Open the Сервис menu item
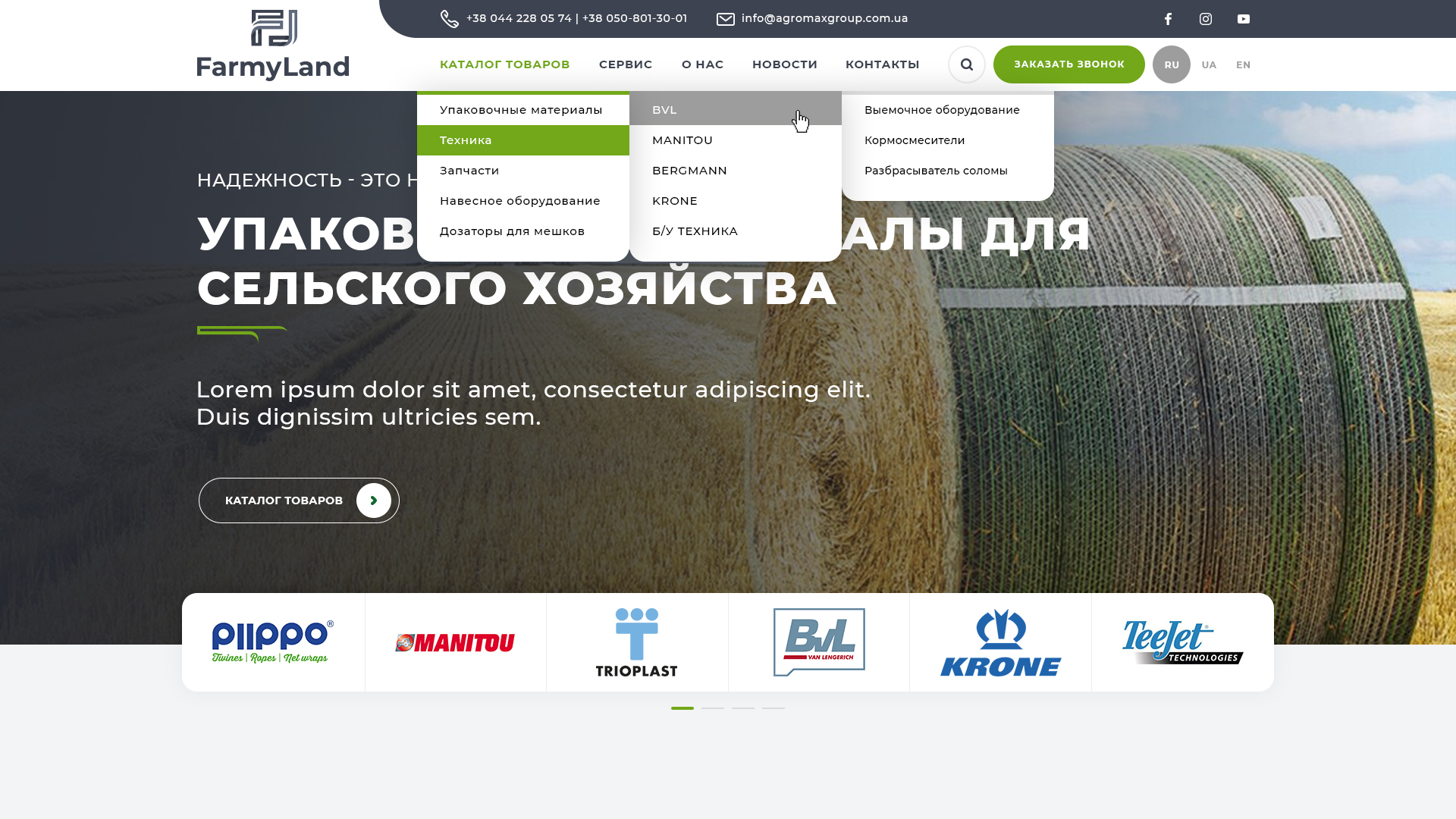This screenshot has width=1456, height=819. [x=626, y=64]
